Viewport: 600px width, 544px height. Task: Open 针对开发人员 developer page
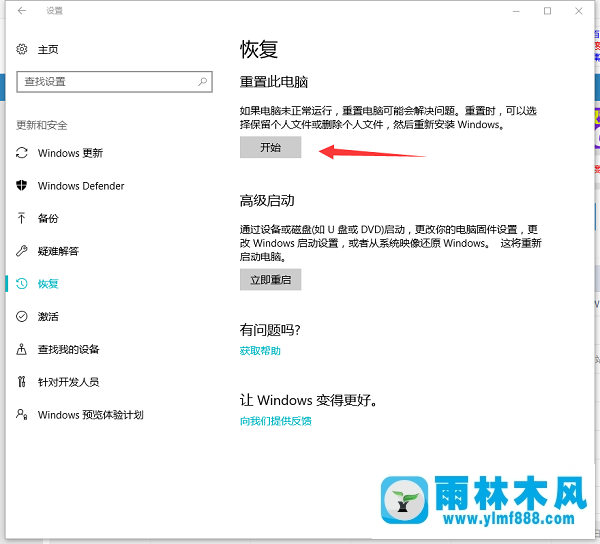(68, 382)
